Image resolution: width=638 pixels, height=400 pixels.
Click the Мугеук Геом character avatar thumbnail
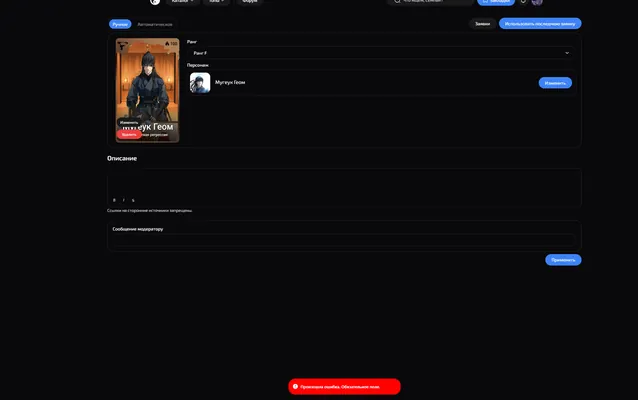[200, 83]
